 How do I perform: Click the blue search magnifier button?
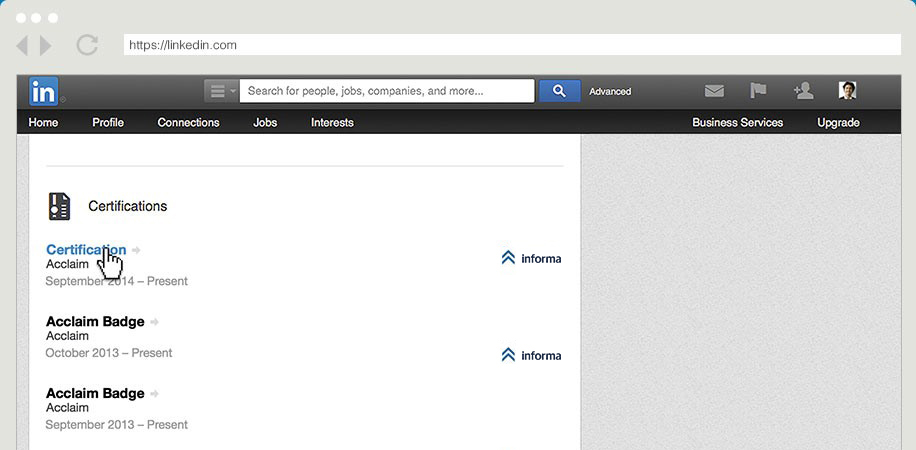[x=559, y=91]
